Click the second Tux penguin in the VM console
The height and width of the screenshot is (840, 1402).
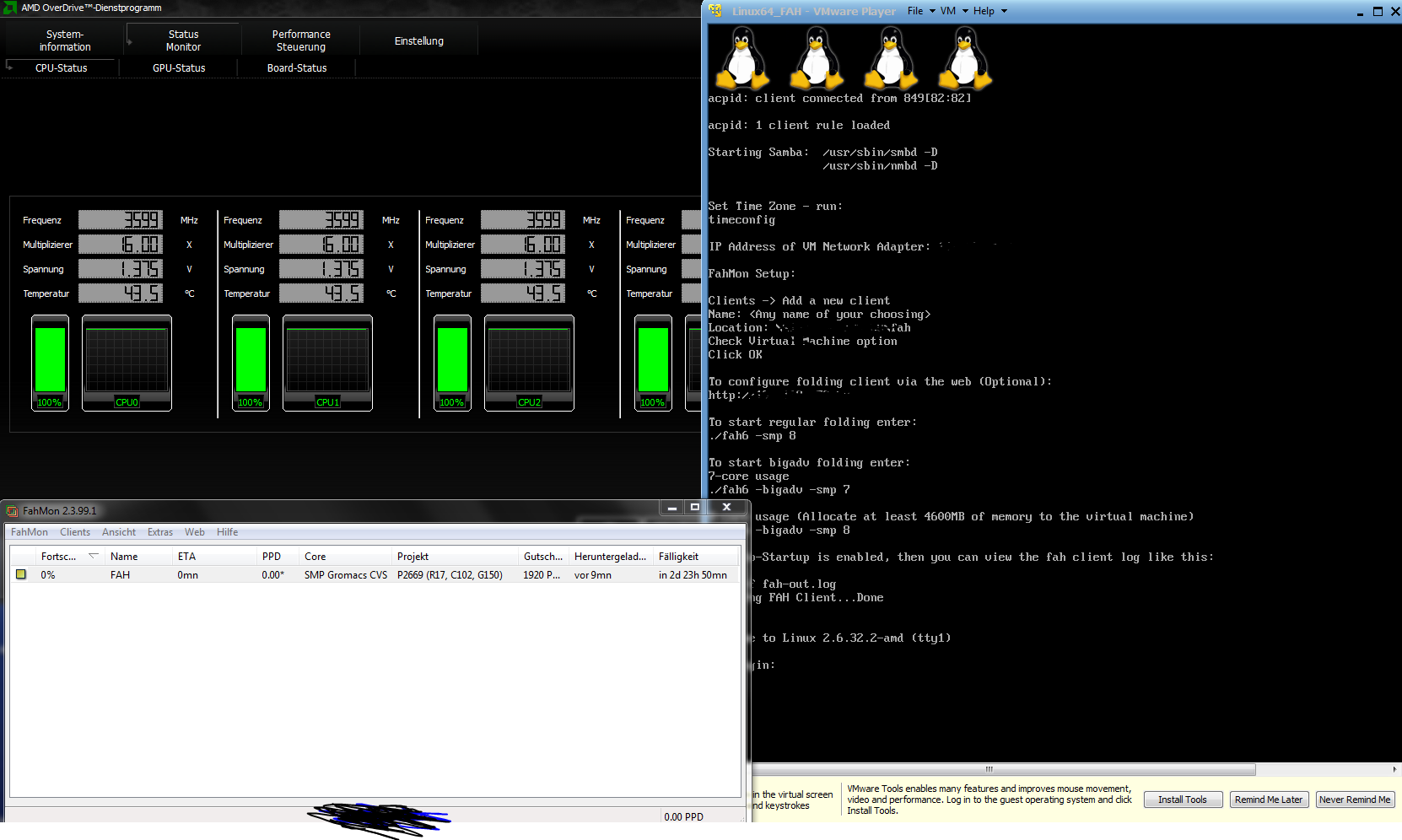(817, 57)
